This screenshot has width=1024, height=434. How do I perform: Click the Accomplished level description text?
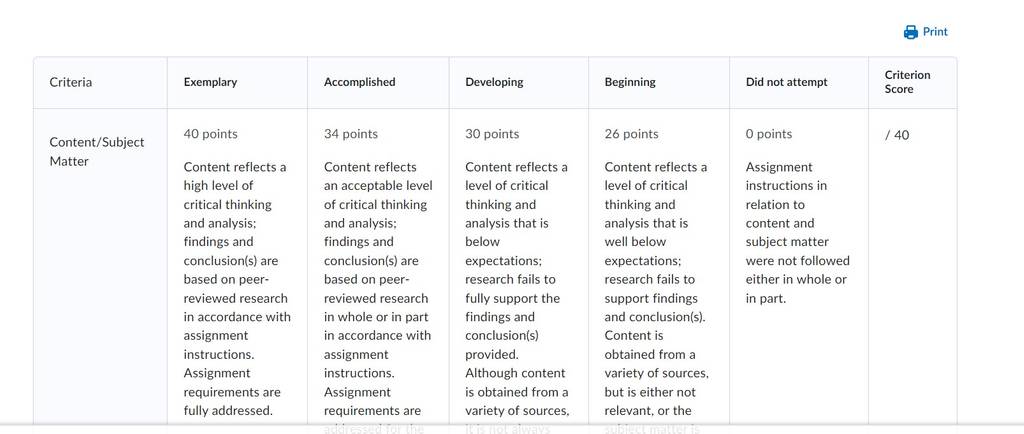point(378,297)
